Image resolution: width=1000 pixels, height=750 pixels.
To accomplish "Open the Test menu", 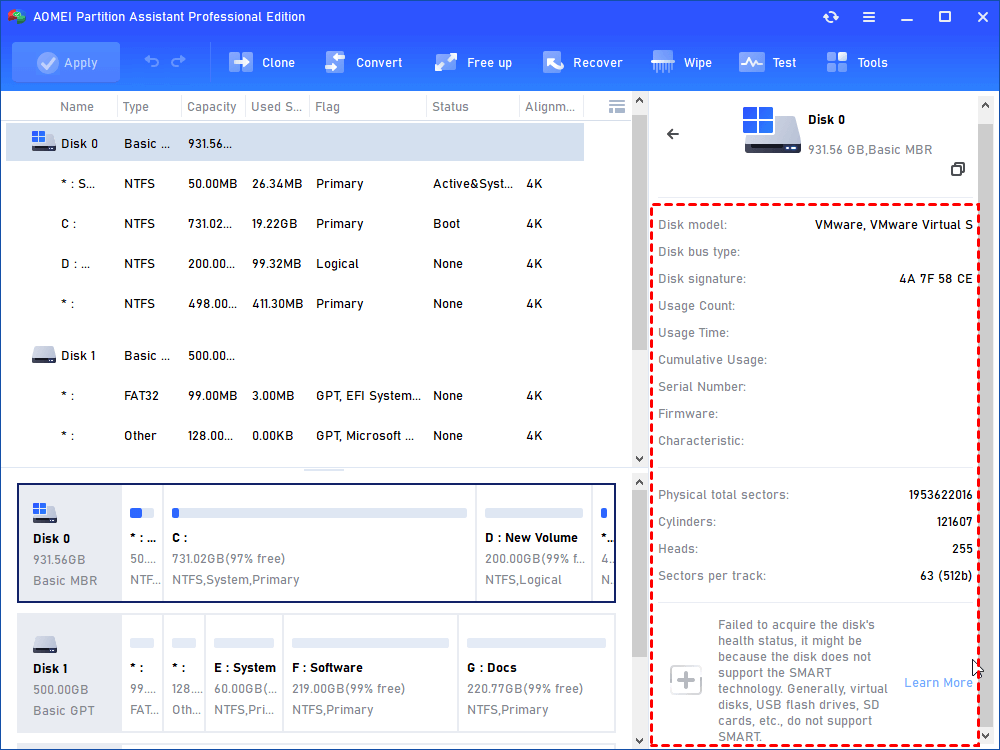I will click(x=767, y=62).
